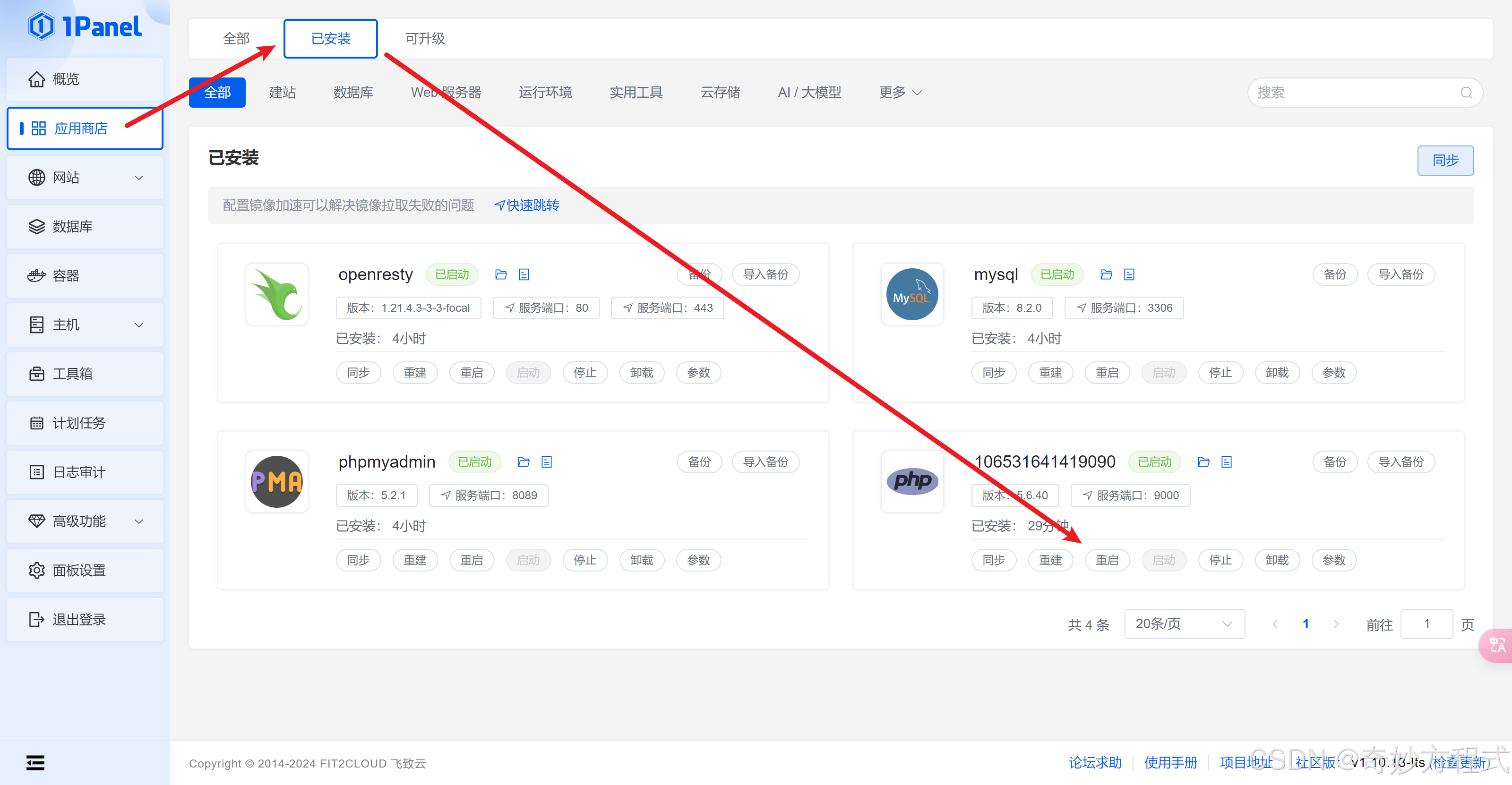The height and width of the screenshot is (785, 1512).
Task: Open mysql log document icon
Action: click(1129, 274)
